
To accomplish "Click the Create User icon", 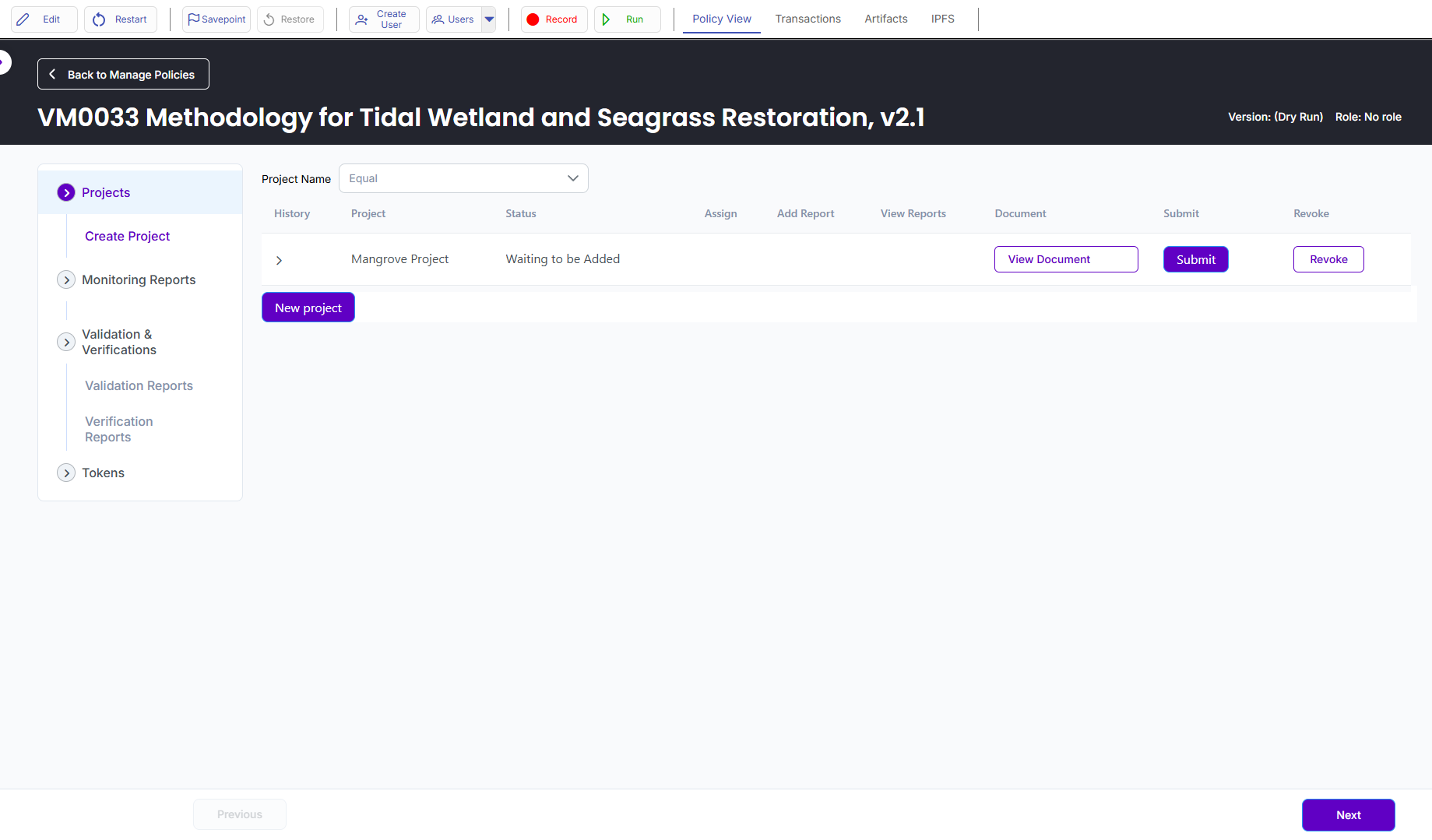I will coord(362,19).
